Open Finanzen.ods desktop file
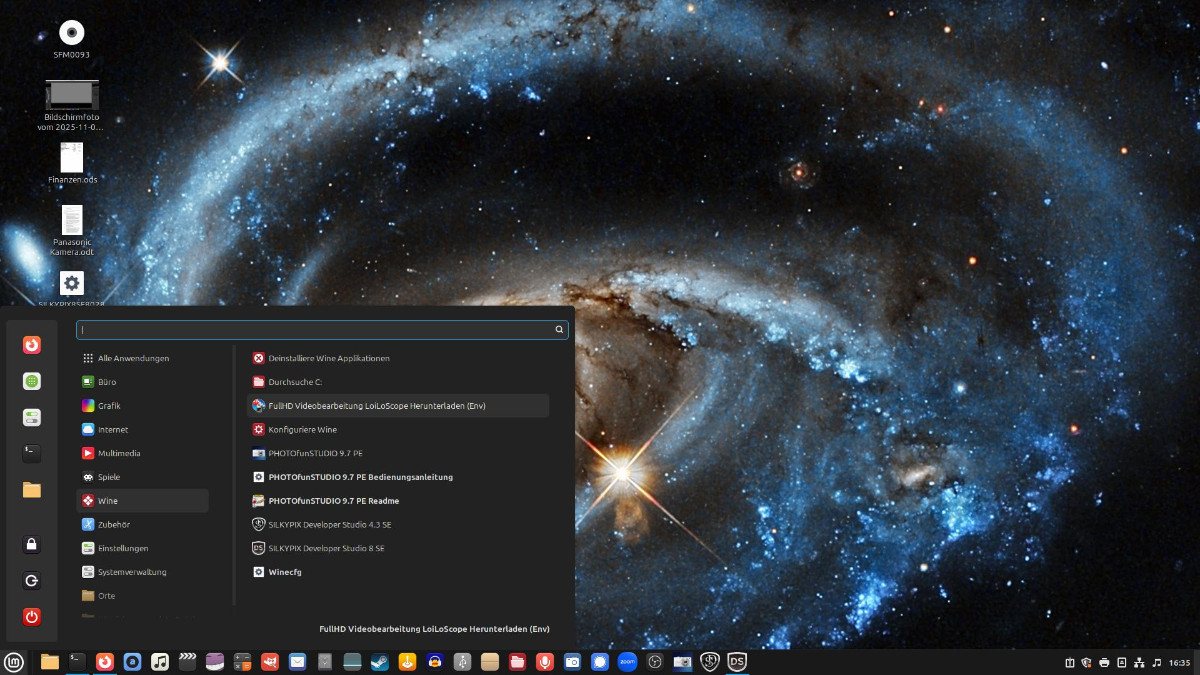 tap(72, 162)
